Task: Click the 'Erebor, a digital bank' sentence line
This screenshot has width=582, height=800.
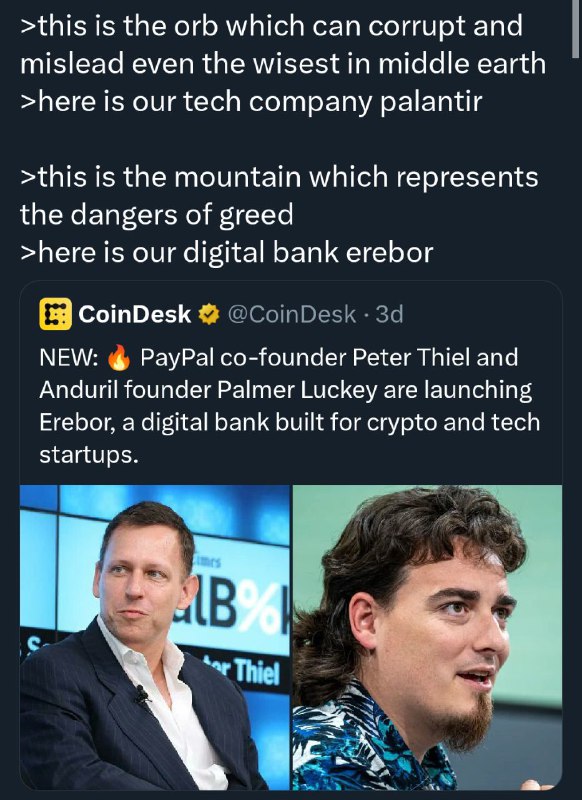Action: (289, 422)
